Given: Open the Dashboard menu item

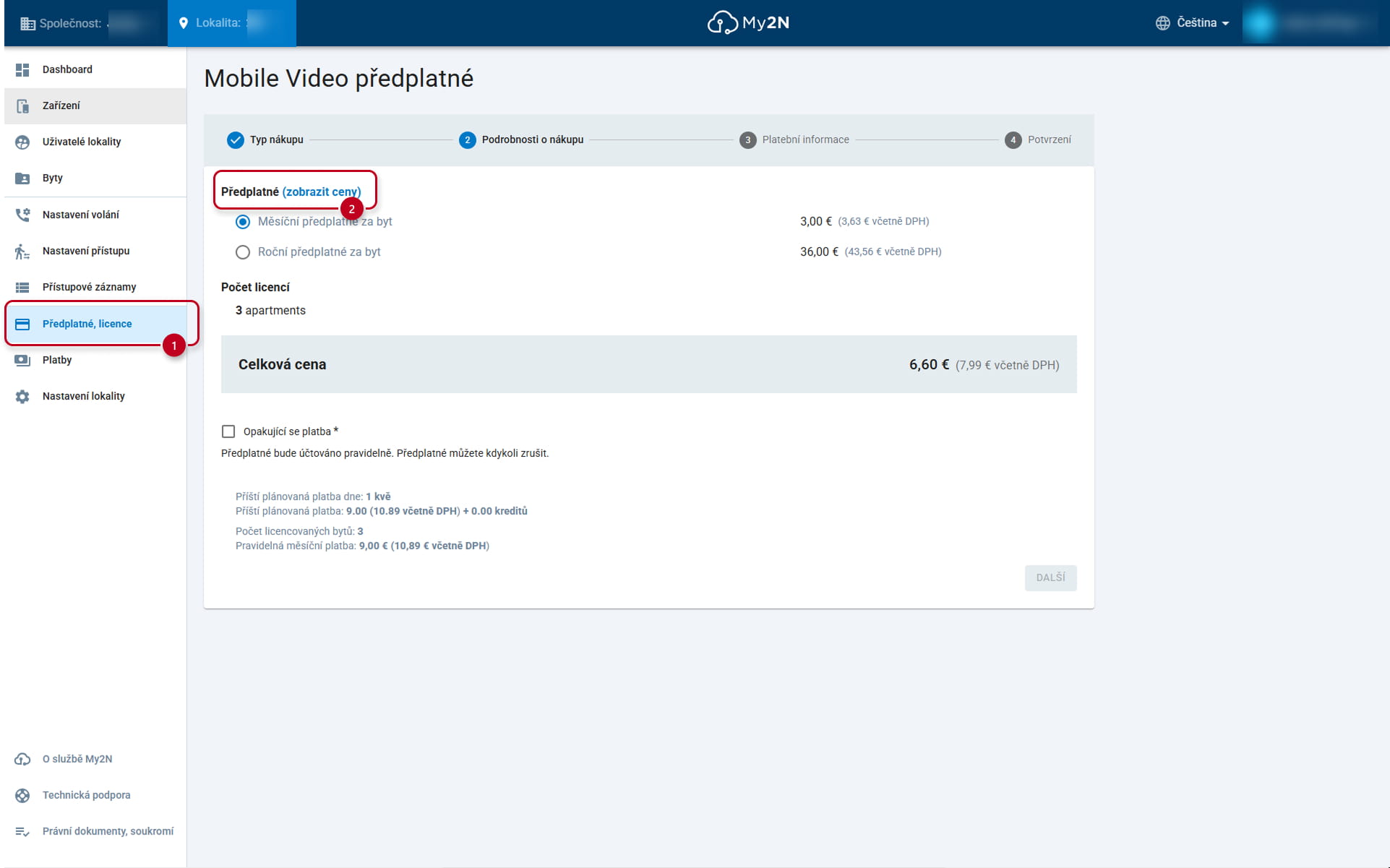Looking at the screenshot, I should [95, 69].
